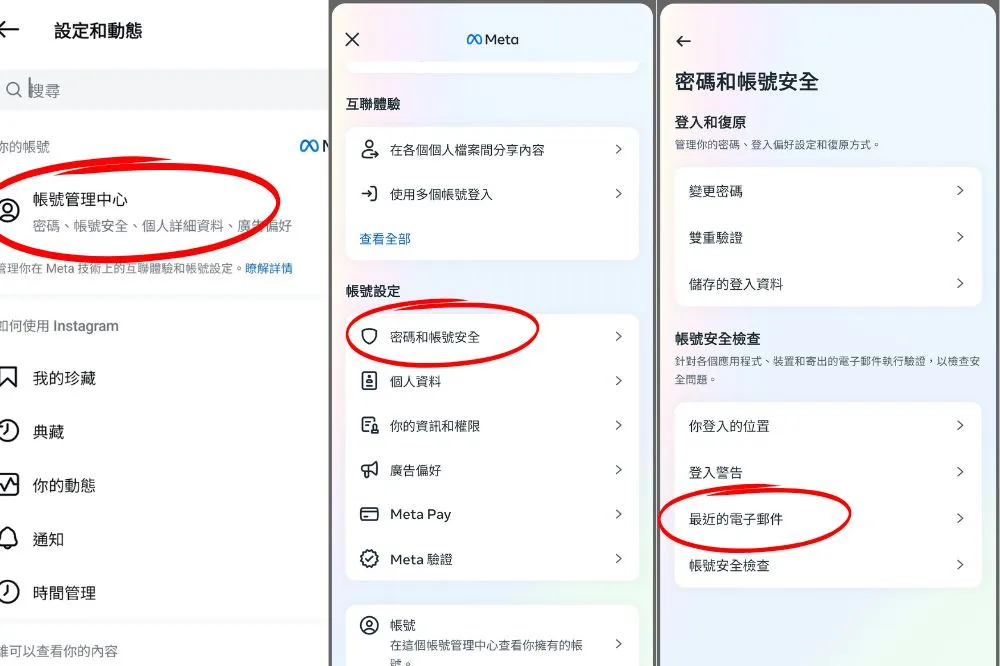Open 時間管理 time management
Viewport: 1000px width, 666px height.
coord(164,593)
